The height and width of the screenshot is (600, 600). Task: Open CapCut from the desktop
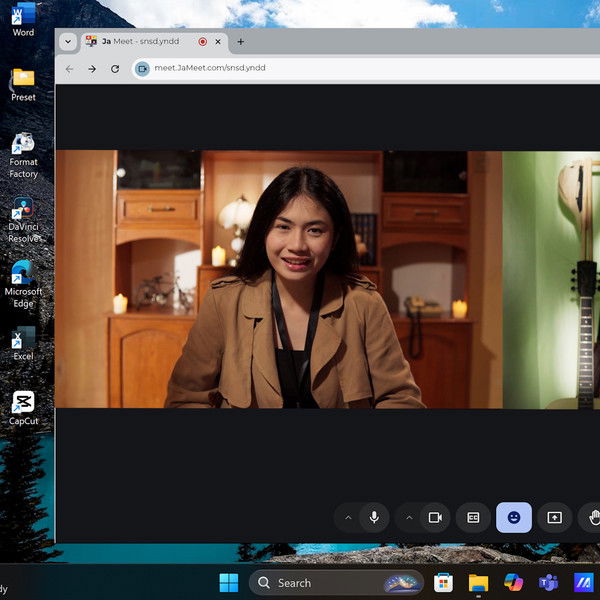(23, 407)
